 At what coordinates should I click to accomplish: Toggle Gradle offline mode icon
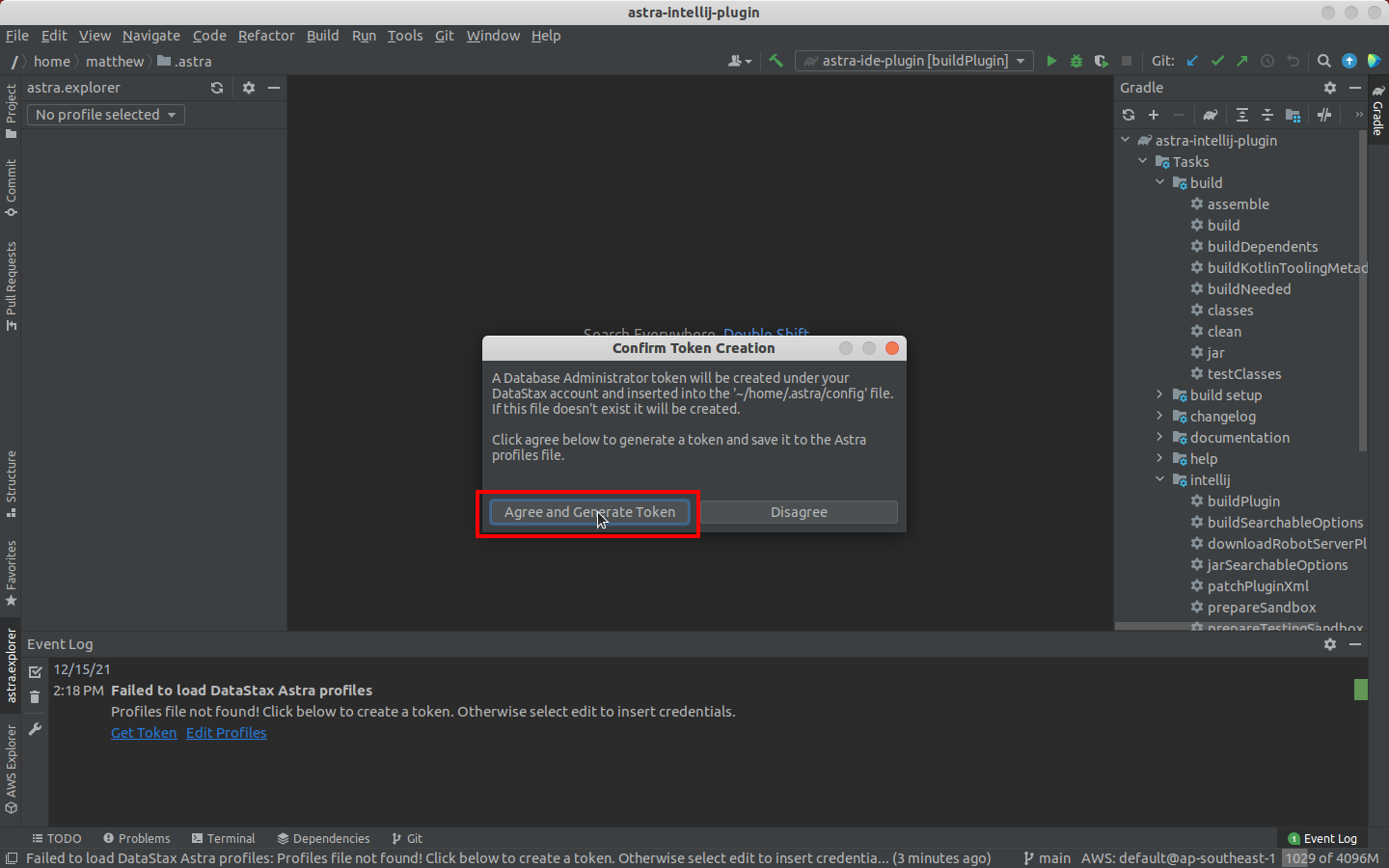point(1324,115)
